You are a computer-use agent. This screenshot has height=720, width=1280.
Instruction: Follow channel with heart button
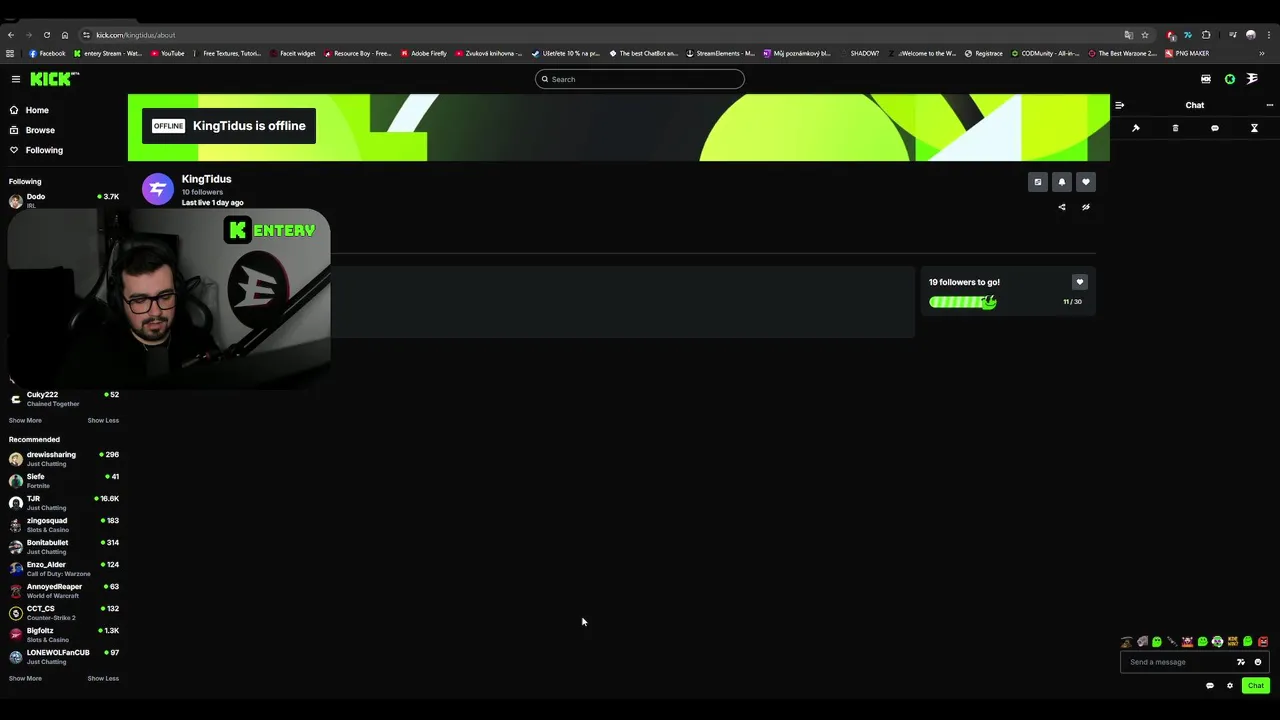(1086, 182)
